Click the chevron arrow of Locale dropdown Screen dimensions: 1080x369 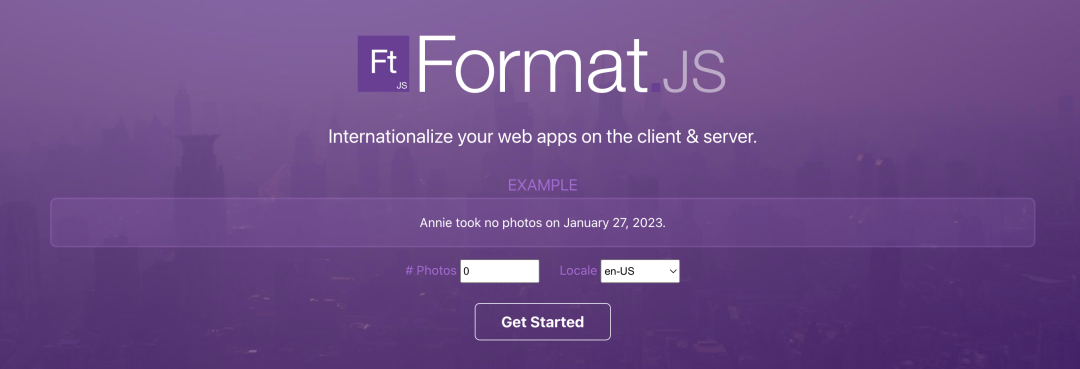click(673, 271)
